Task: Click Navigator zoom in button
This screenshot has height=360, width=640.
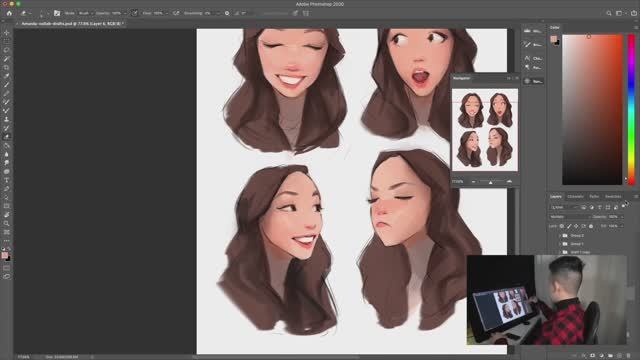Action: (x=509, y=182)
